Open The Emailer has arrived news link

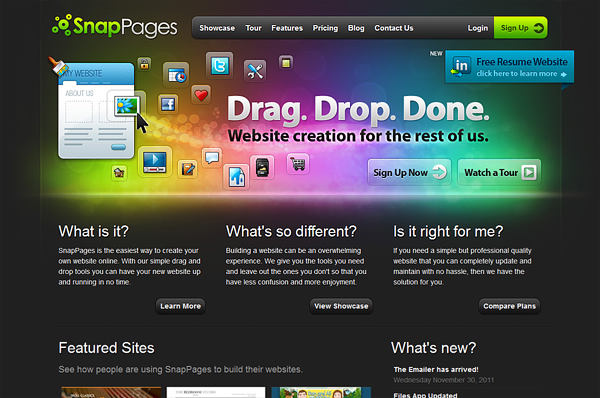pos(436,369)
